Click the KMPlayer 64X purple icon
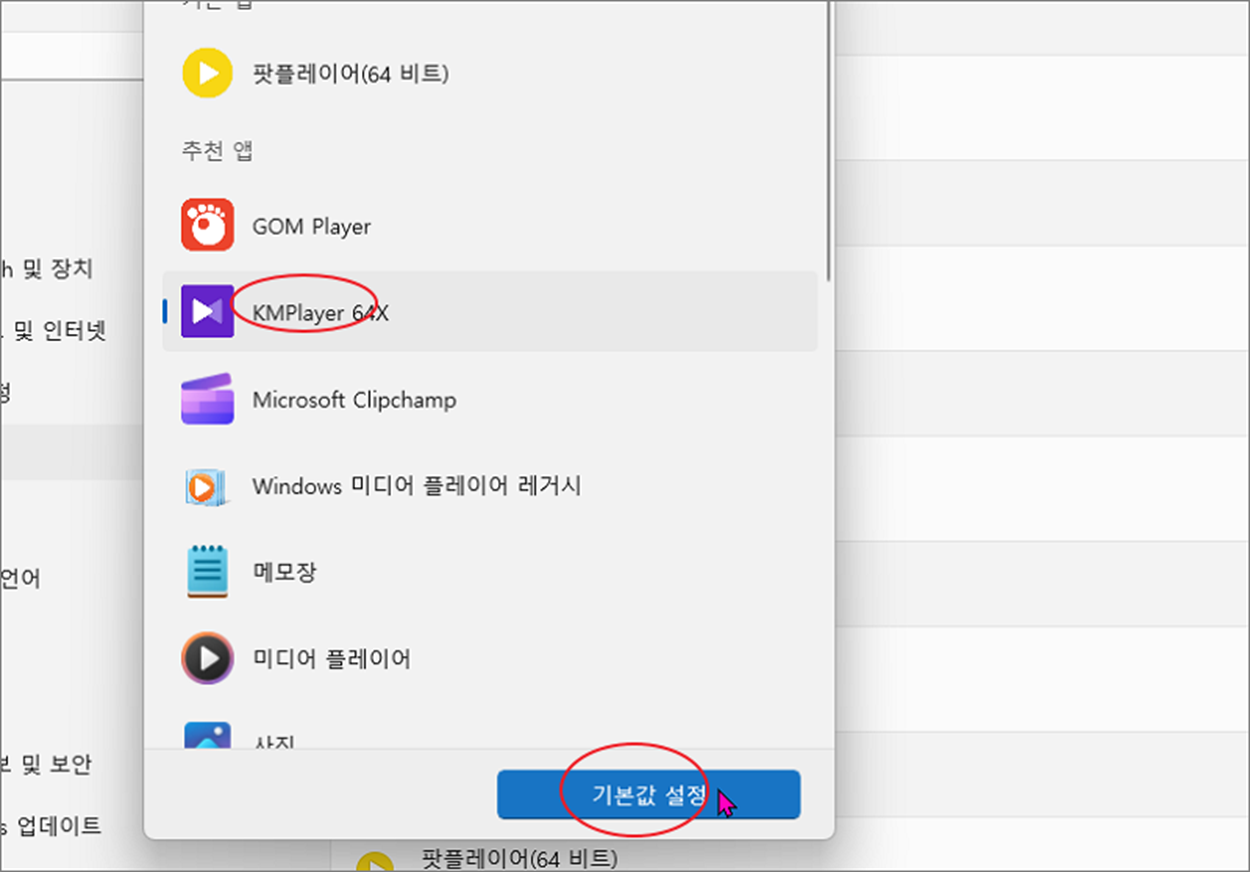This screenshot has height=872, width=1250. coord(207,312)
